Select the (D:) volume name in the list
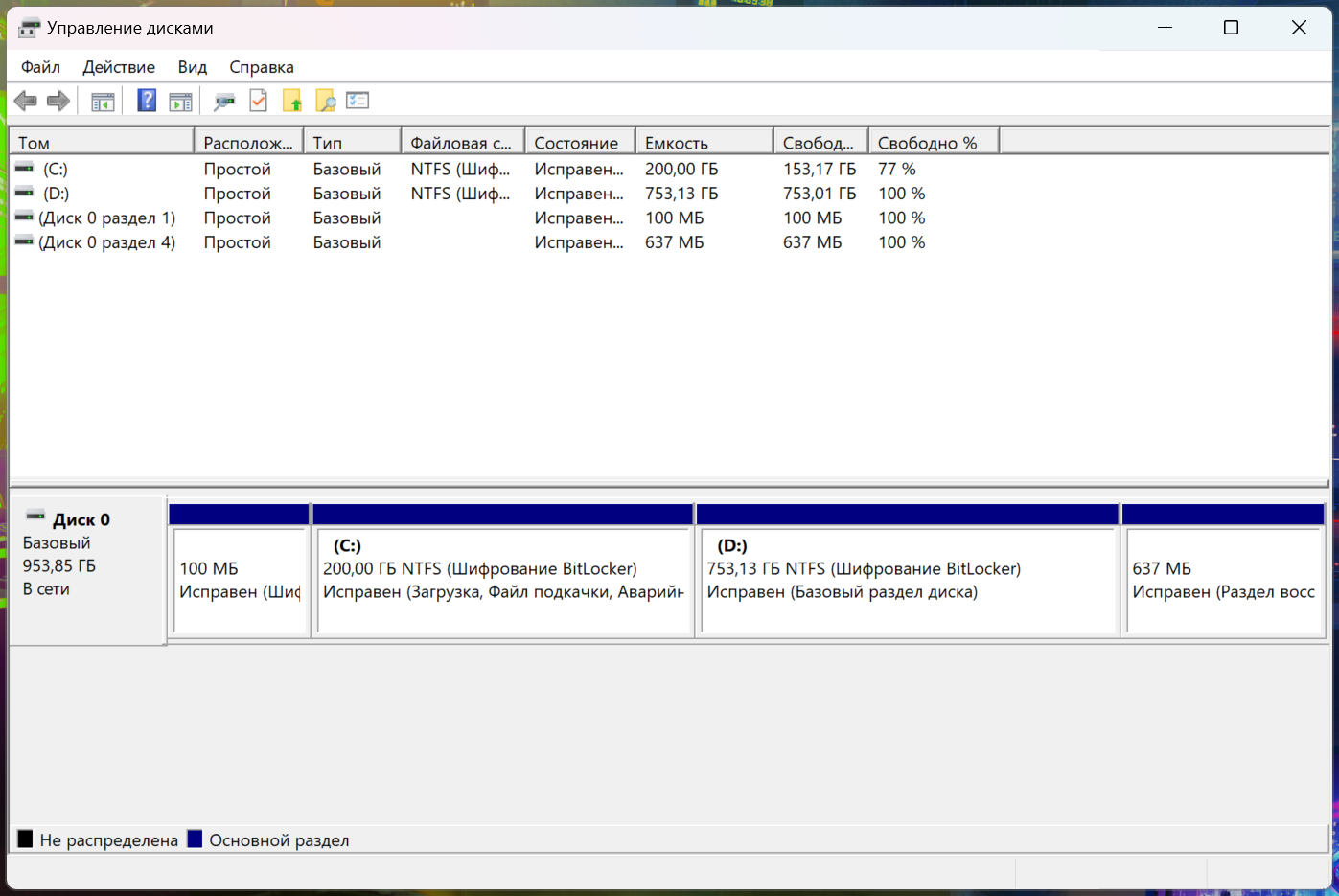This screenshot has height=896, width=1339. click(x=56, y=194)
